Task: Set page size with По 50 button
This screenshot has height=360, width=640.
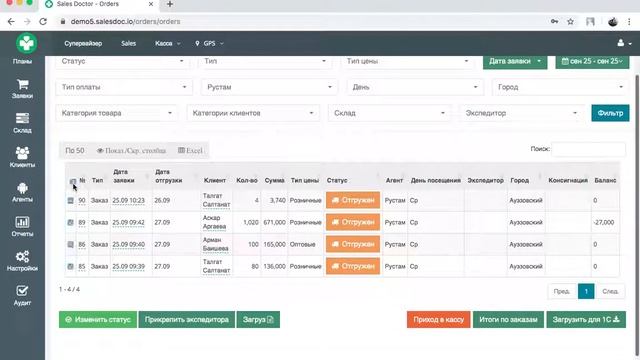Action: (x=75, y=151)
